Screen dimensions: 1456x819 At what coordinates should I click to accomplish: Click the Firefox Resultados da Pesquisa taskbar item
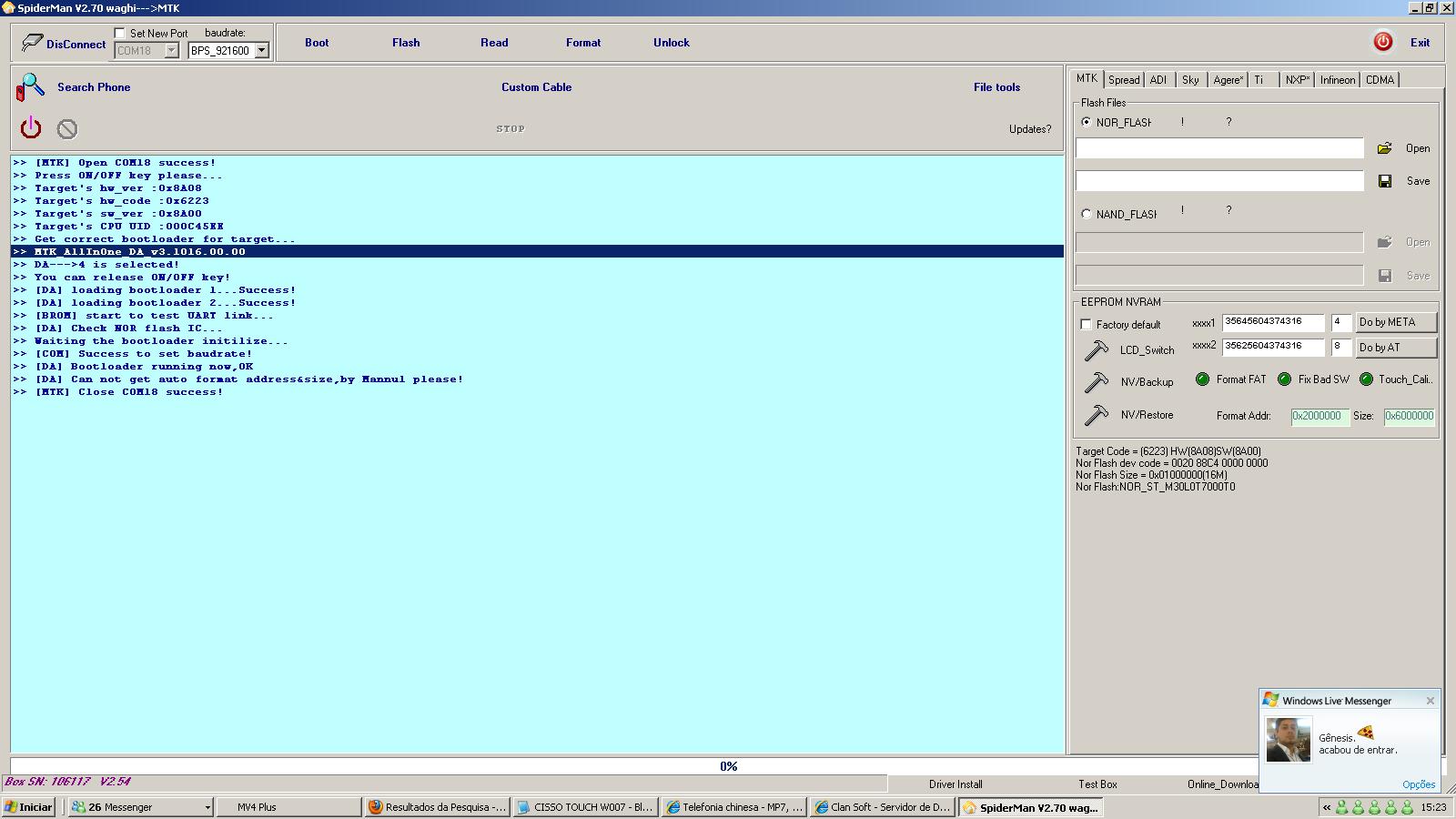(x=436, y=807)
